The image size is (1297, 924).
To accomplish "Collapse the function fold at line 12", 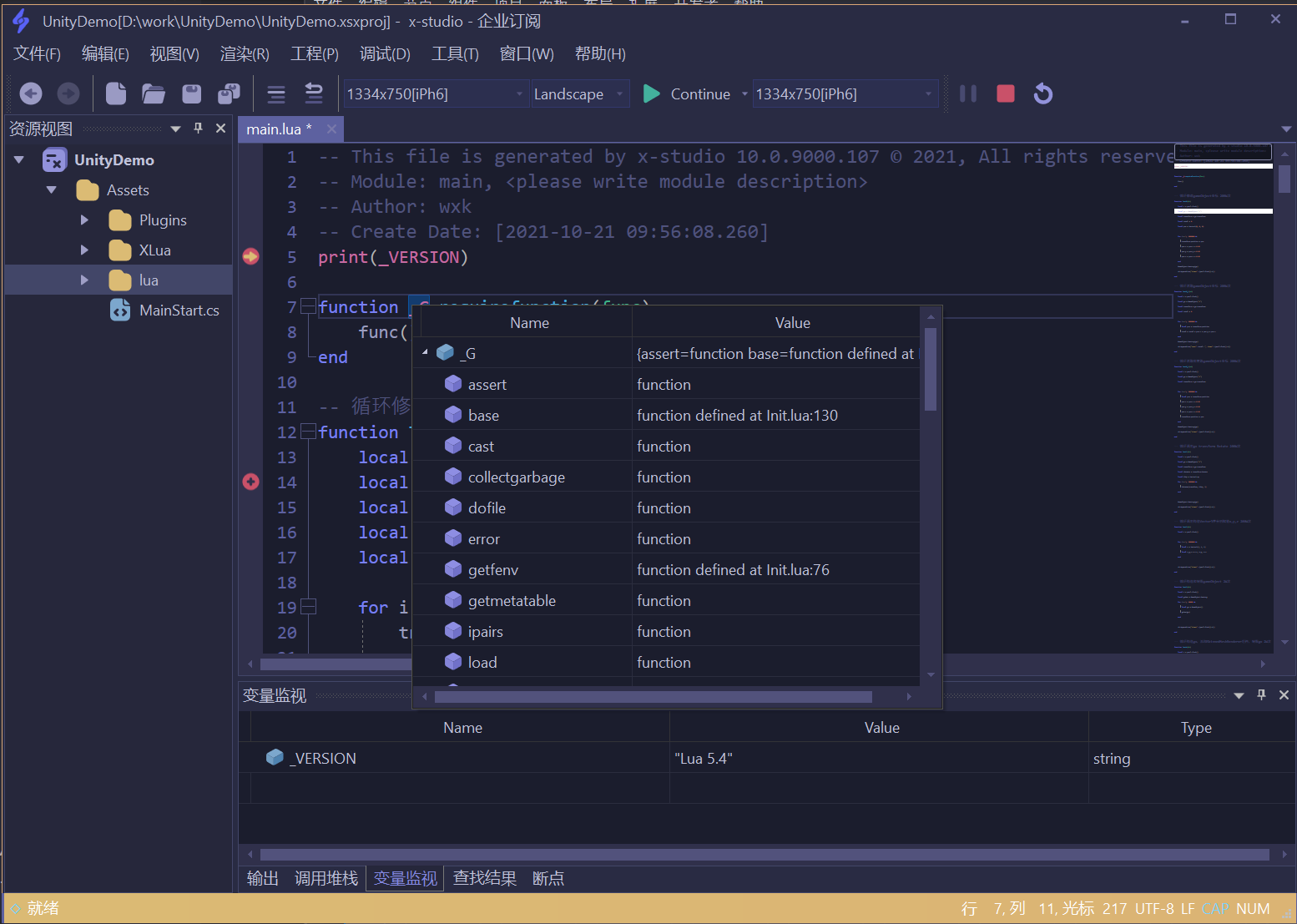I will pyautogui.click(x=308, y=432).
